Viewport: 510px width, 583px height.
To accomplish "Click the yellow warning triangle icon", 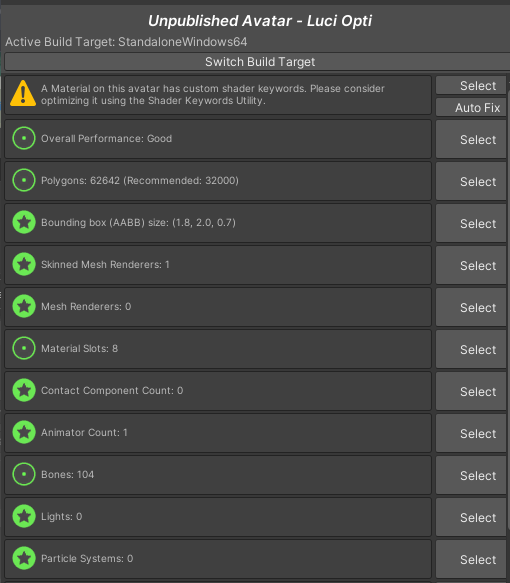I will 23,94.
